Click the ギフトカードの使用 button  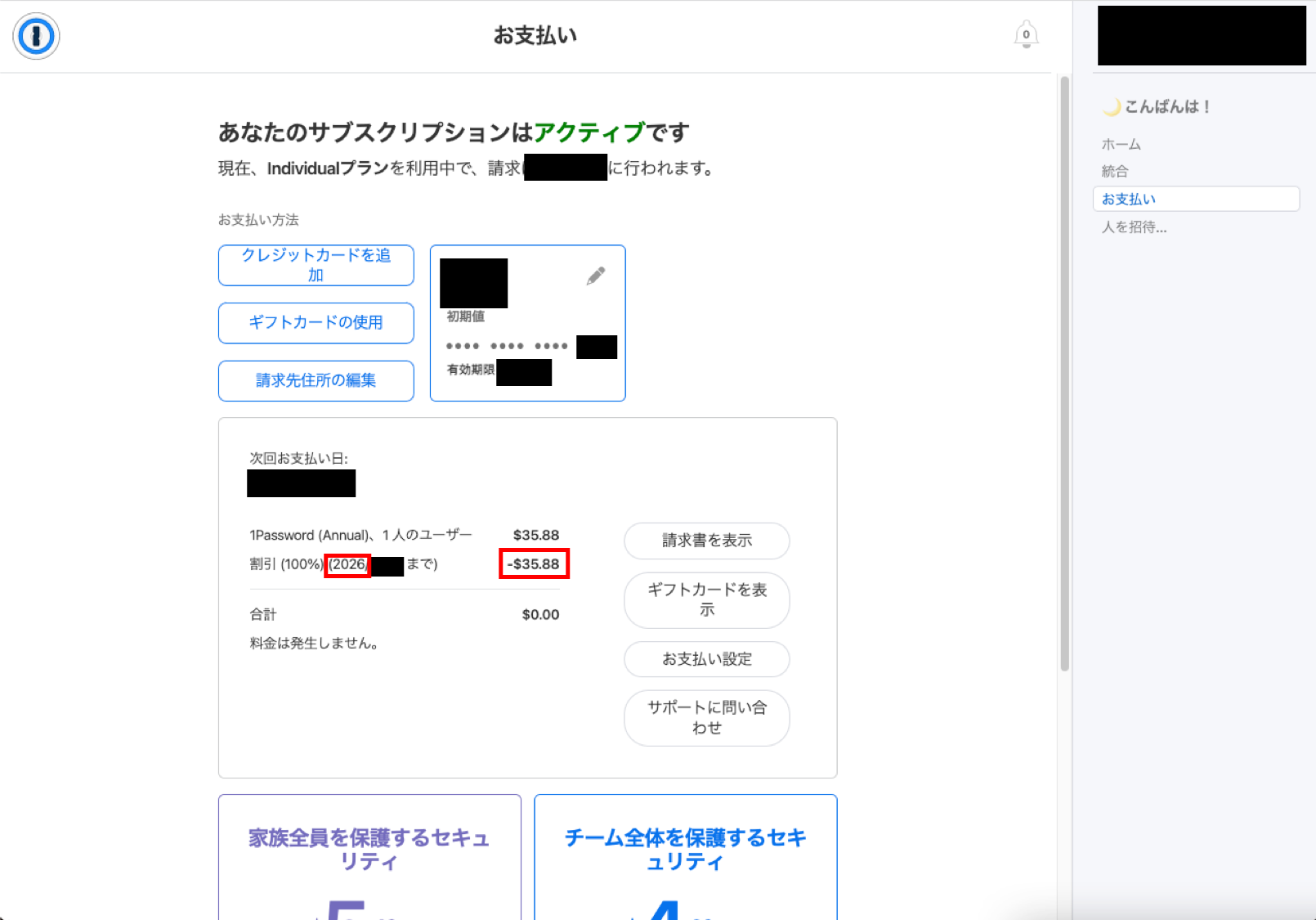coord(316,323)
